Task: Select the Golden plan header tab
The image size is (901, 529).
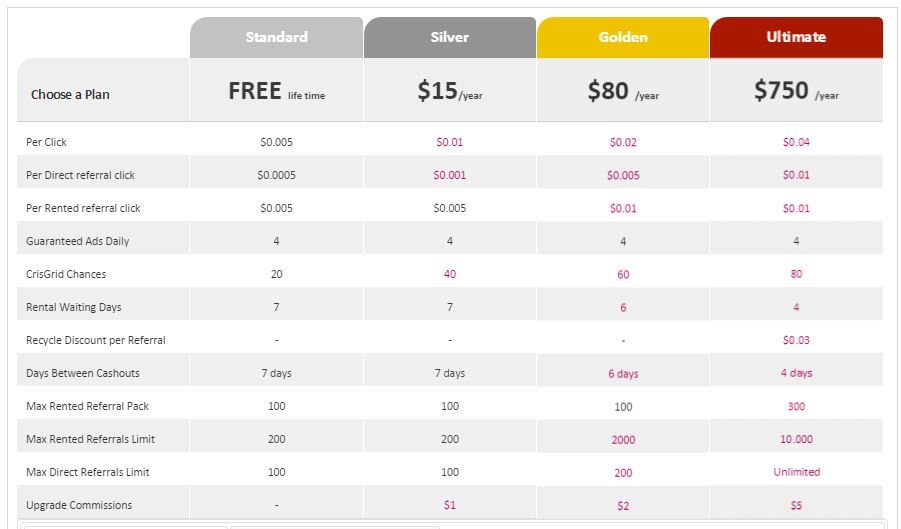Action: [623, 37]
